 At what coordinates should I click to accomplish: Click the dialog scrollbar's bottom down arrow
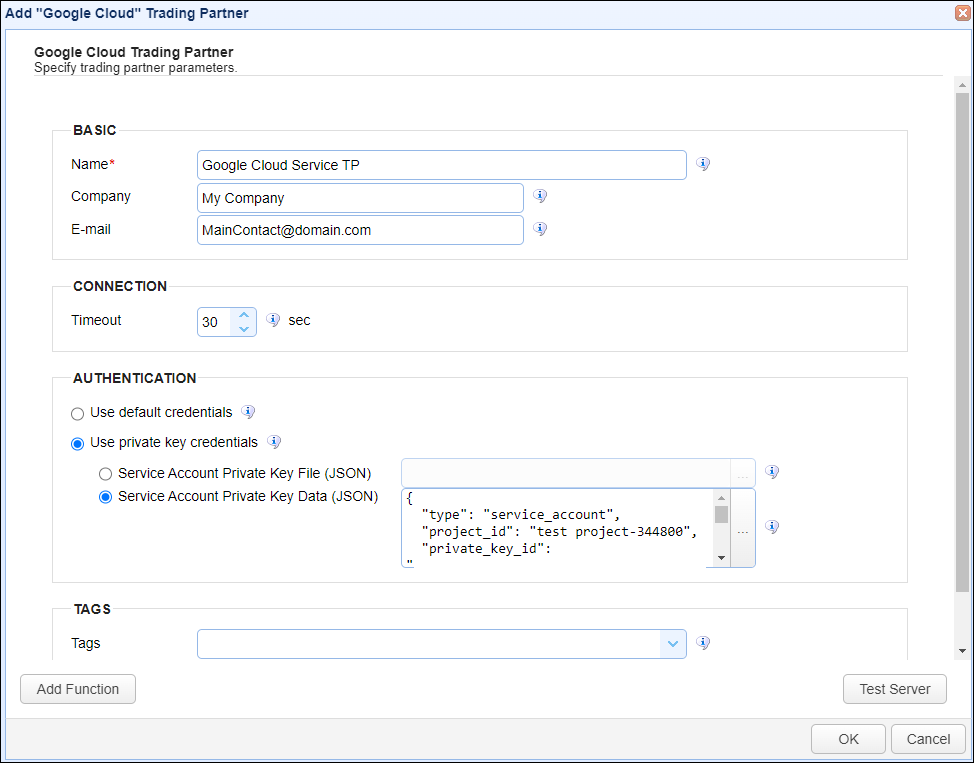[962, 651]
